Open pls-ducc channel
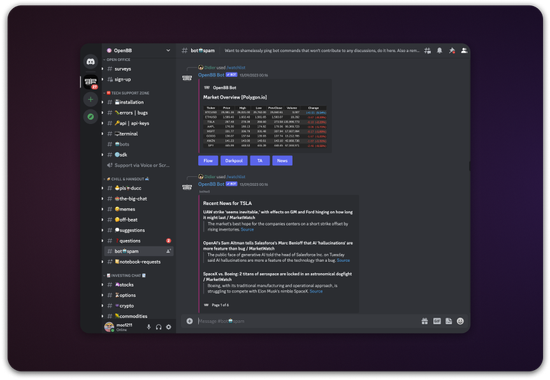The width and height of the screenshot is (550, 380). 139,188
